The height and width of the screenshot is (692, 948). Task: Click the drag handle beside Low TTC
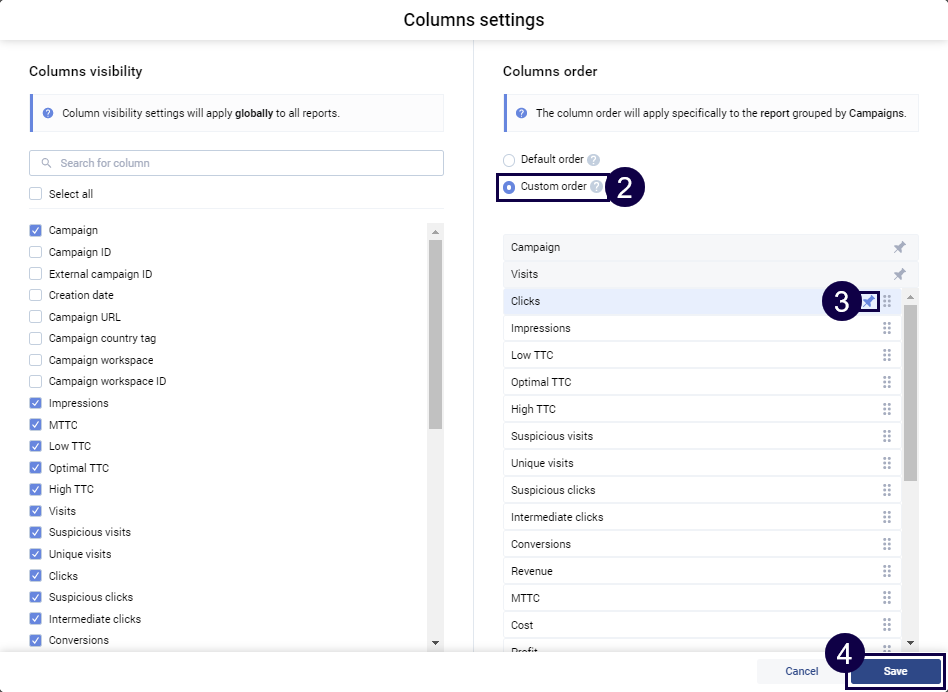click(x=887, y=355)
